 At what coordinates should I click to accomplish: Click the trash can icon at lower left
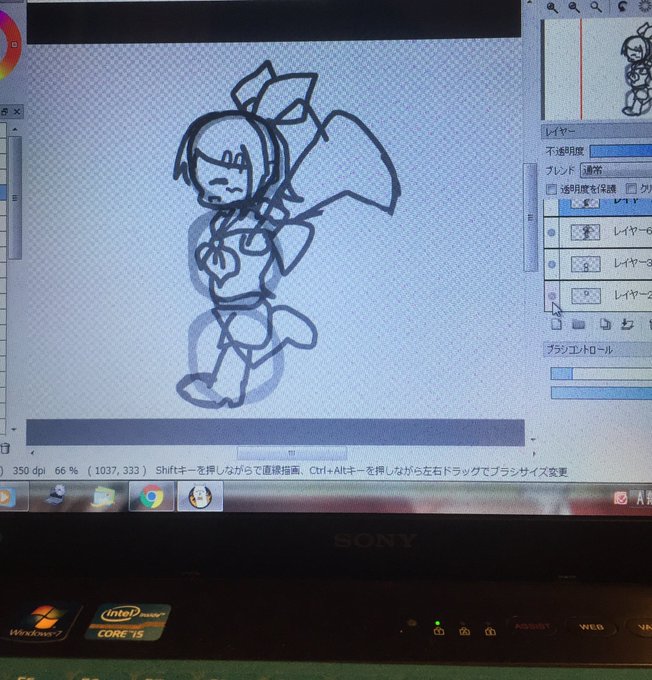pyautogui.click(x=5, y=448)
